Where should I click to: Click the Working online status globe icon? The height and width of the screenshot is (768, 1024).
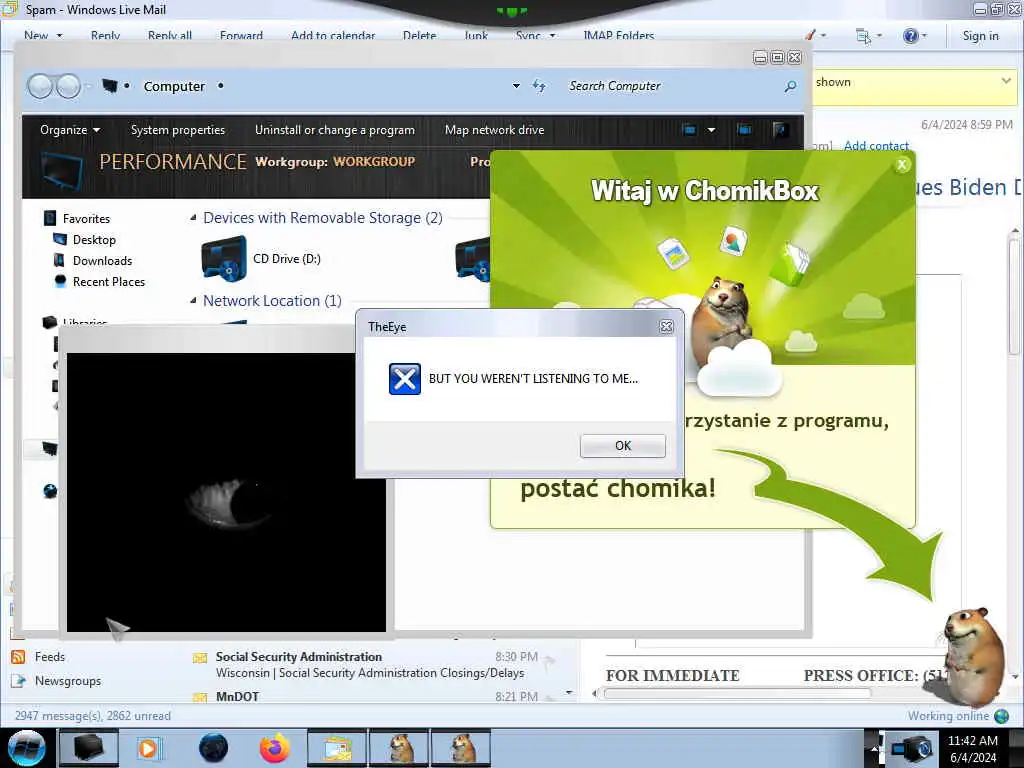point(1002,716)
